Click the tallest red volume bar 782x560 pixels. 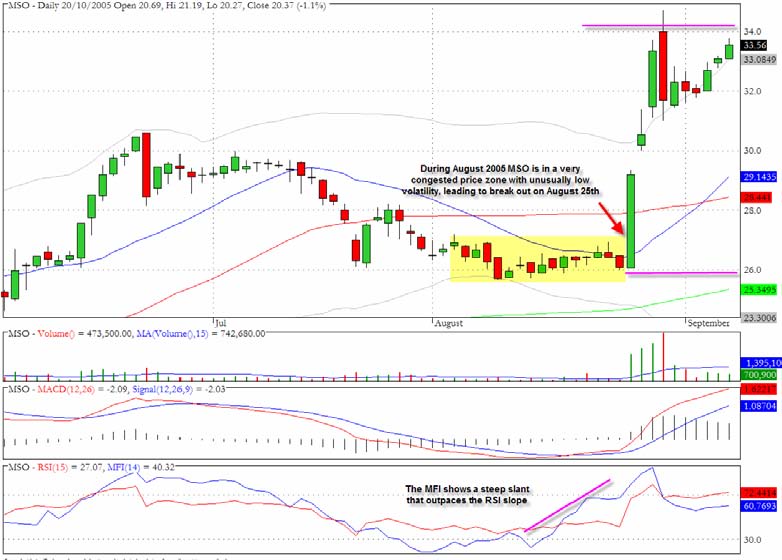coord(663,357)
